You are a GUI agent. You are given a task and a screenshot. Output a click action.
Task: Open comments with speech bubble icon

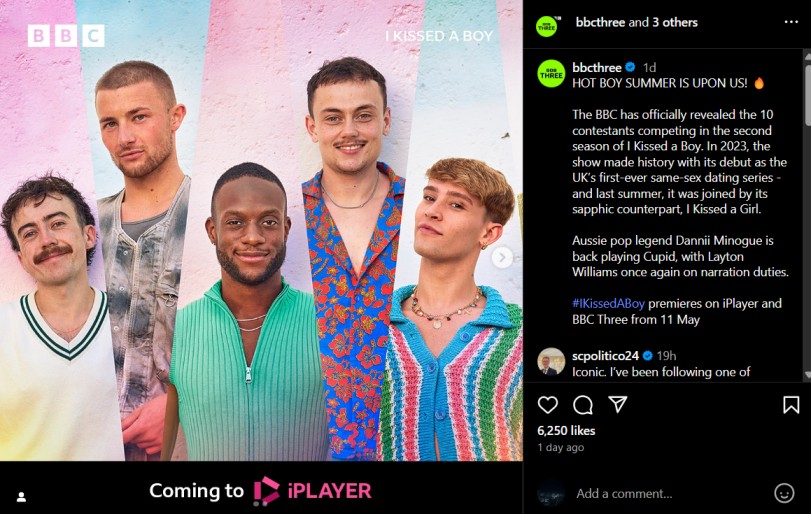pos(583,405)
